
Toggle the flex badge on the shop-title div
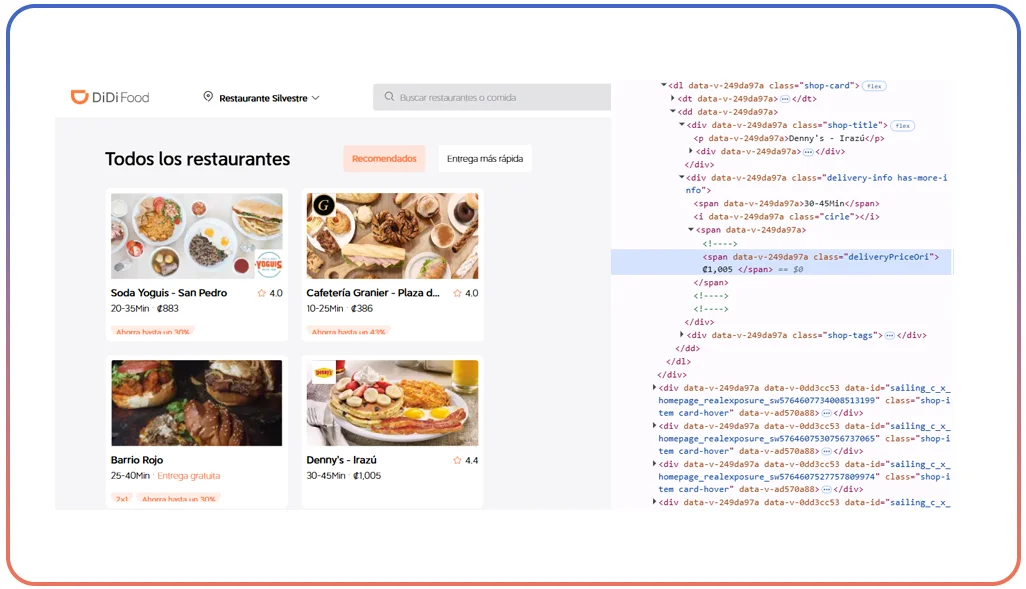[903, 125]
